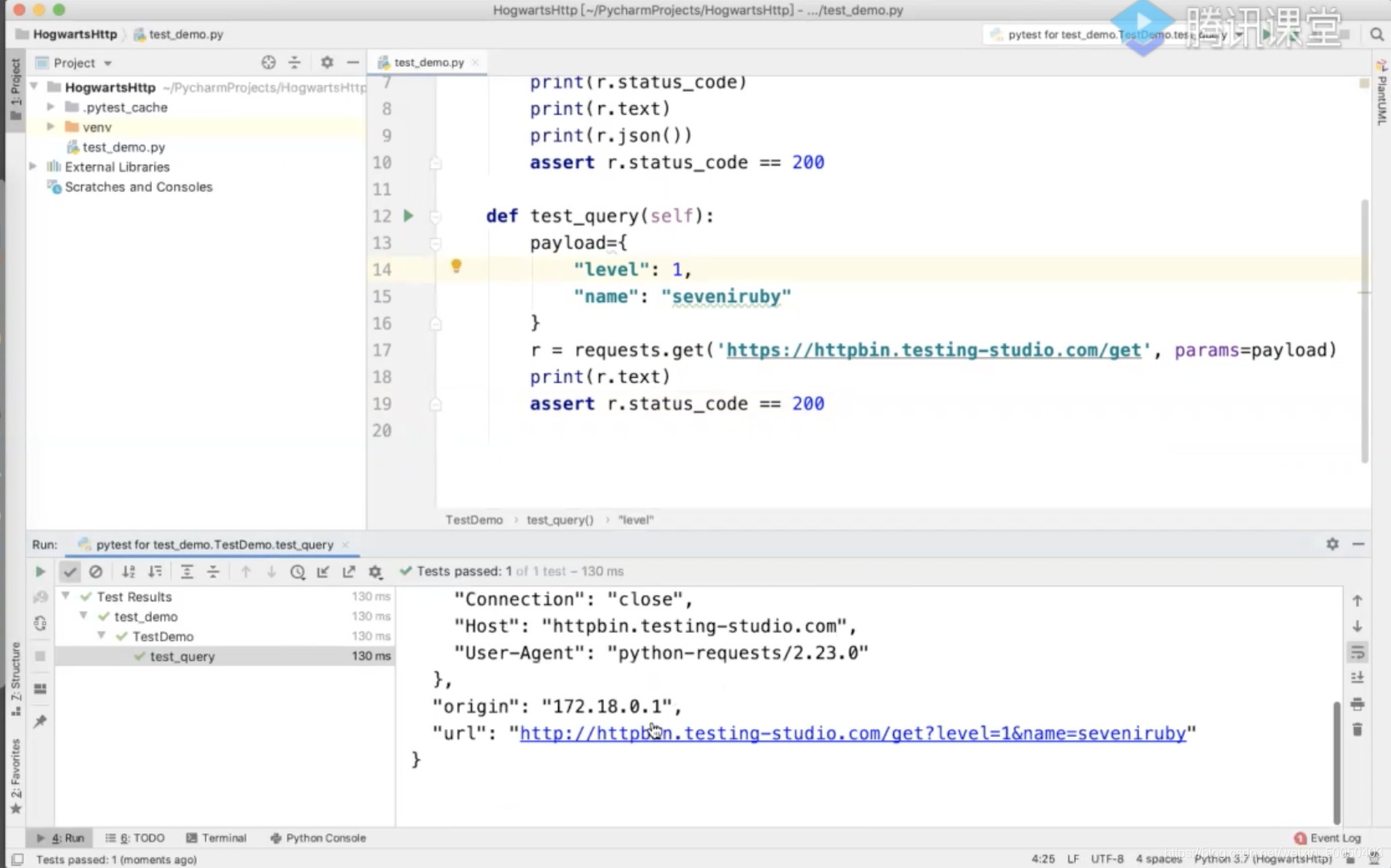Click the editor vertical scrollbar
The width and height of the screenshot is (1391, 868).
tap(1364, 330)
